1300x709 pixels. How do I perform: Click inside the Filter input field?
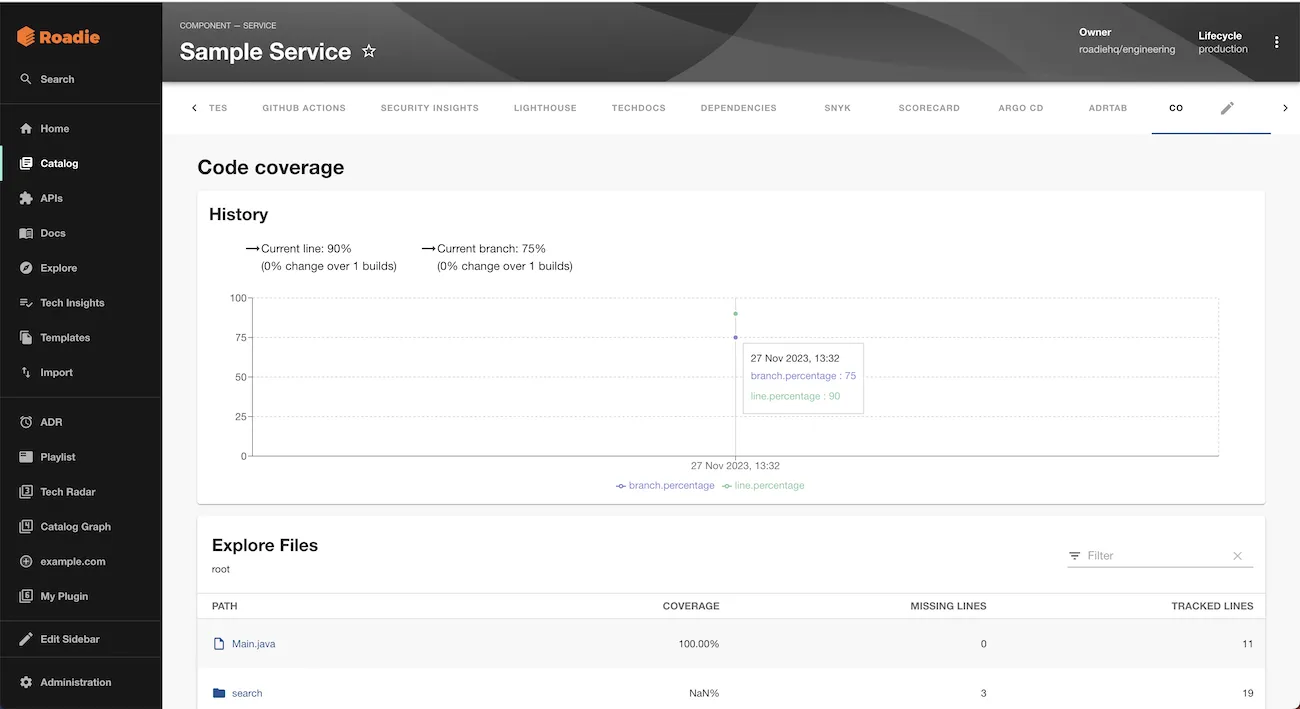(x=1150, y=555)
